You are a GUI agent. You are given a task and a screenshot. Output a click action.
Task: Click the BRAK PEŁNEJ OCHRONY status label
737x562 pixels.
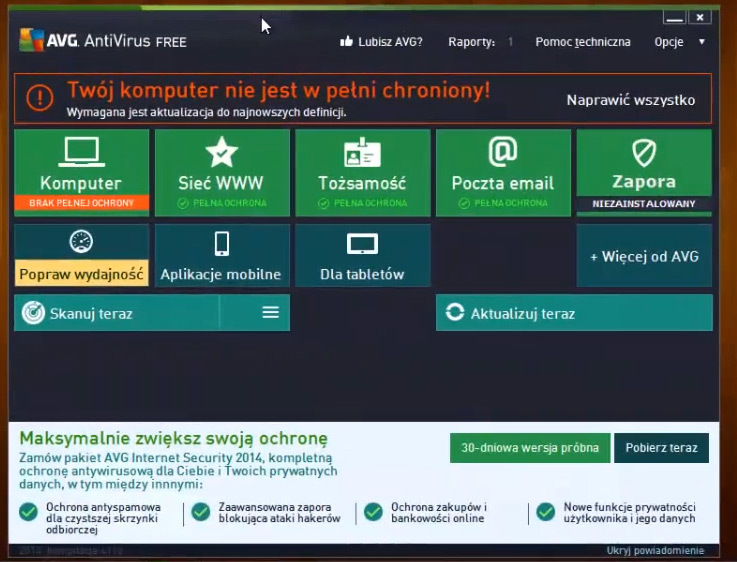click(x=81, y=203)
